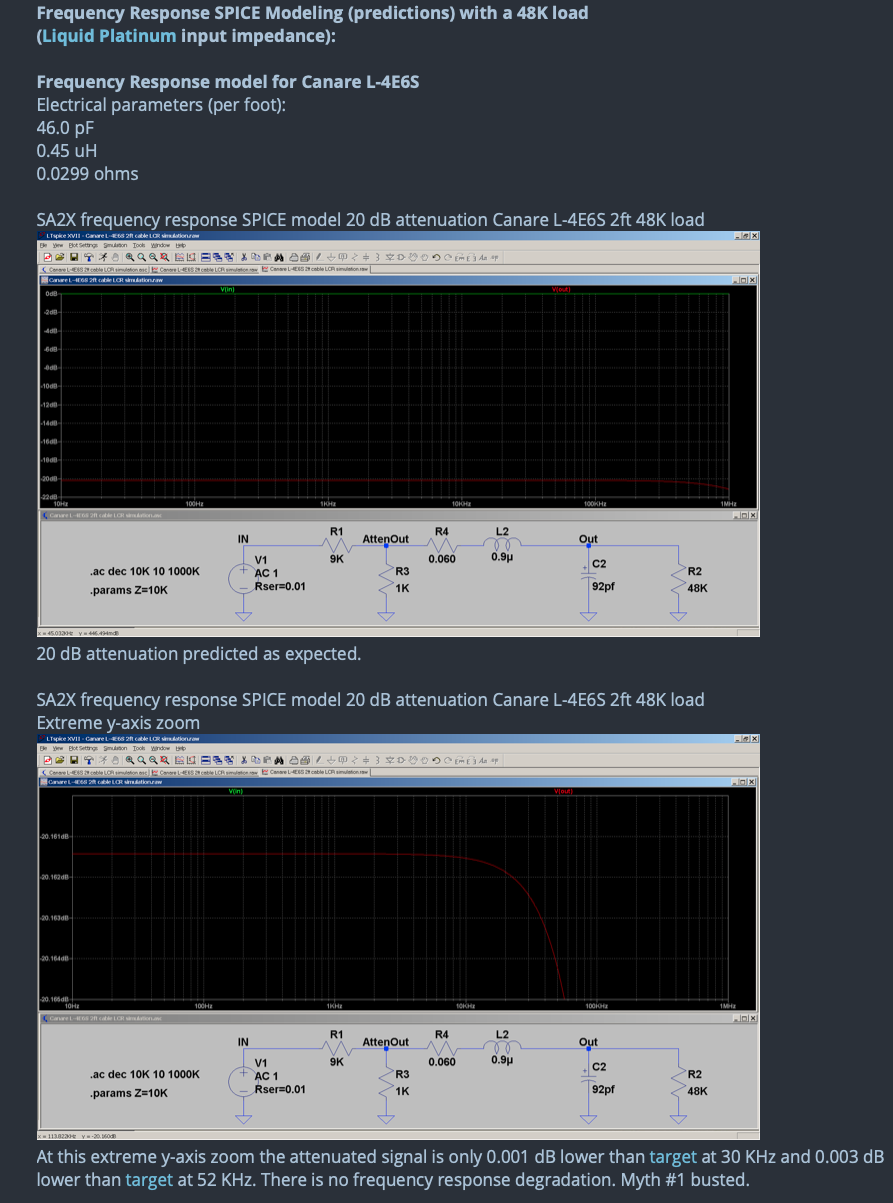
Task: Select the .asc simulation tab in 20 dB screenshot
Action: (x=94, y=269)
